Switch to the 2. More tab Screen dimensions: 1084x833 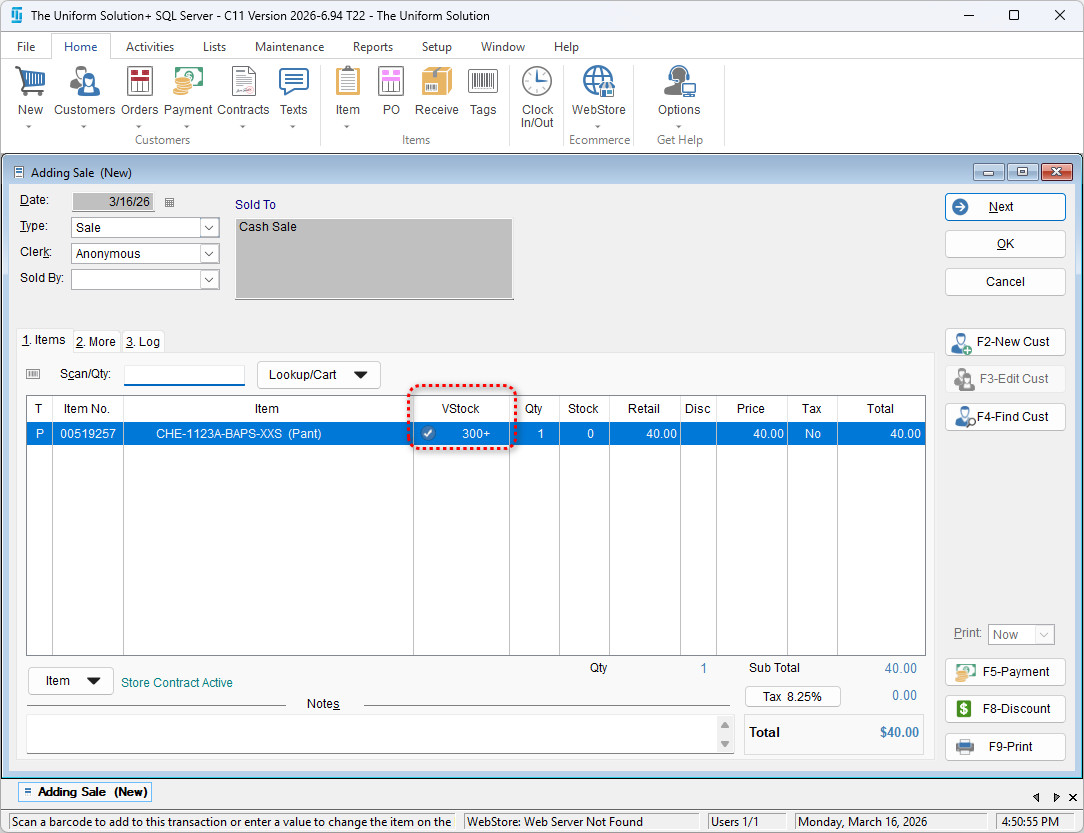pos(96,342)
